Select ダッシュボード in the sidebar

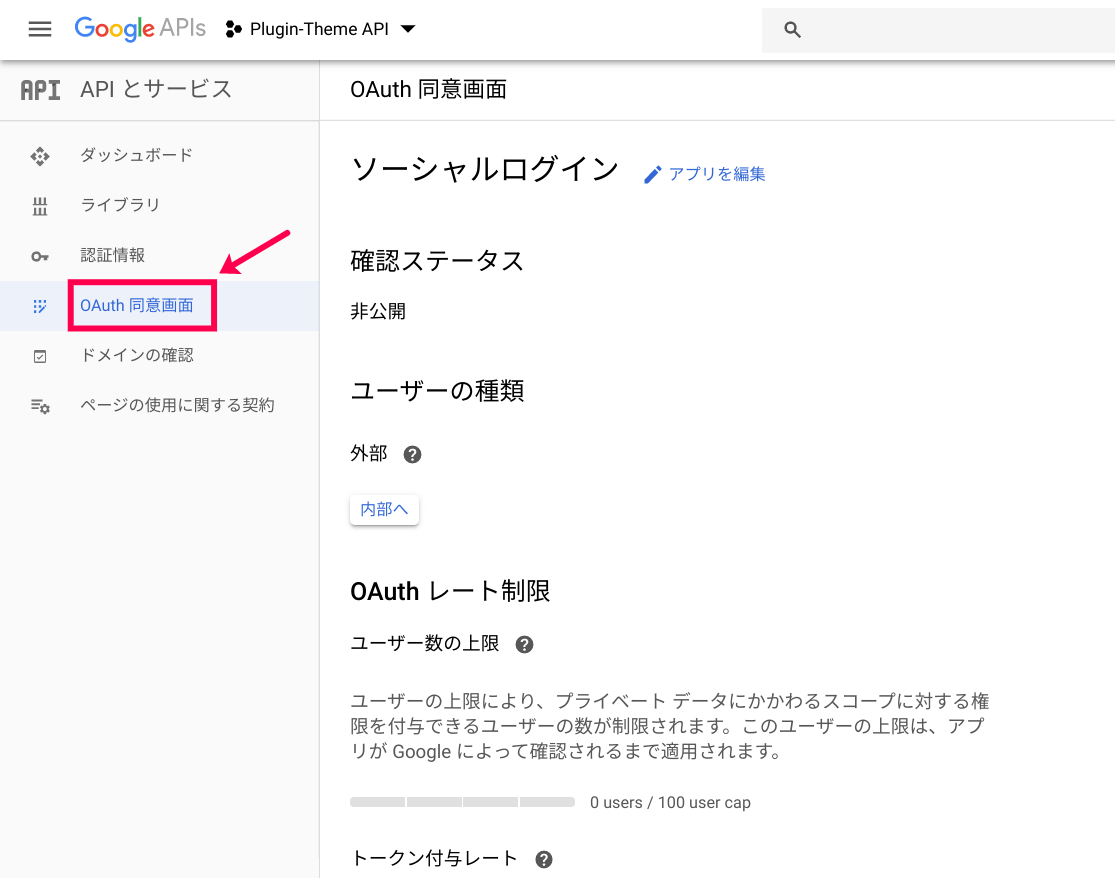pyautogui.click(x=136, y=155)
